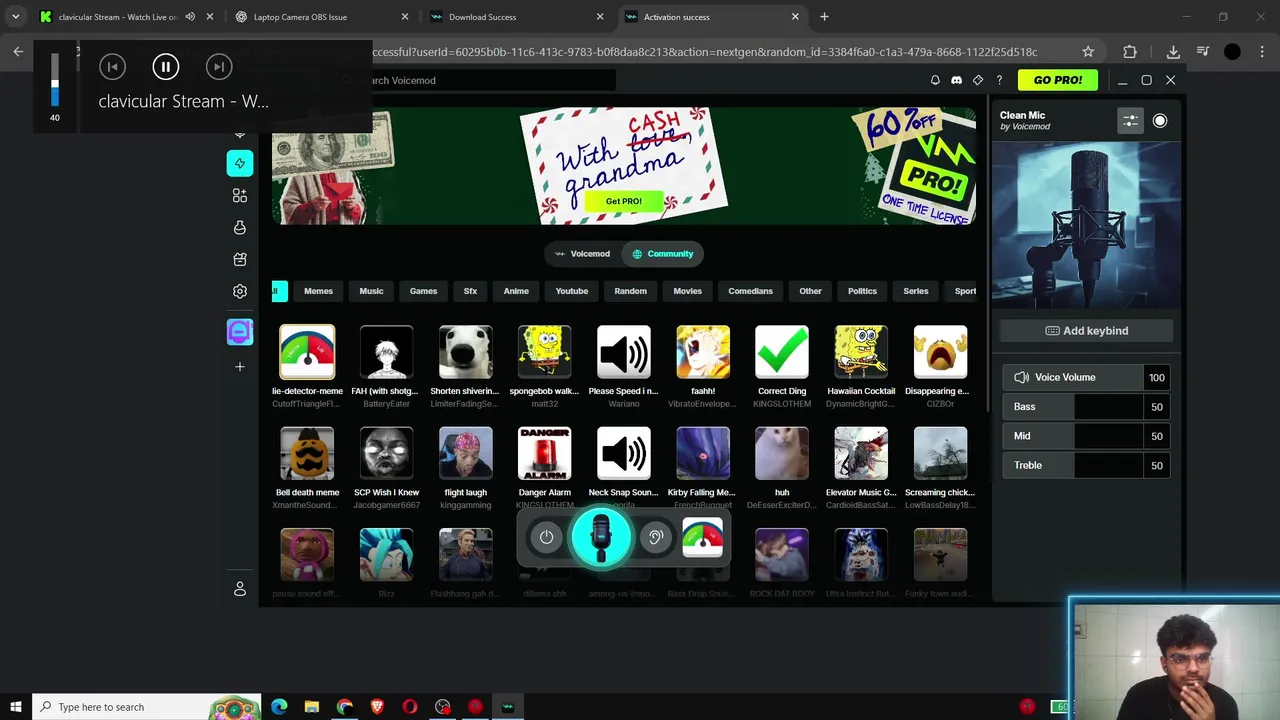Play the Neck Snap Sound tile
This screenshot has height=720, width=1280.
(x=624, y=453)
